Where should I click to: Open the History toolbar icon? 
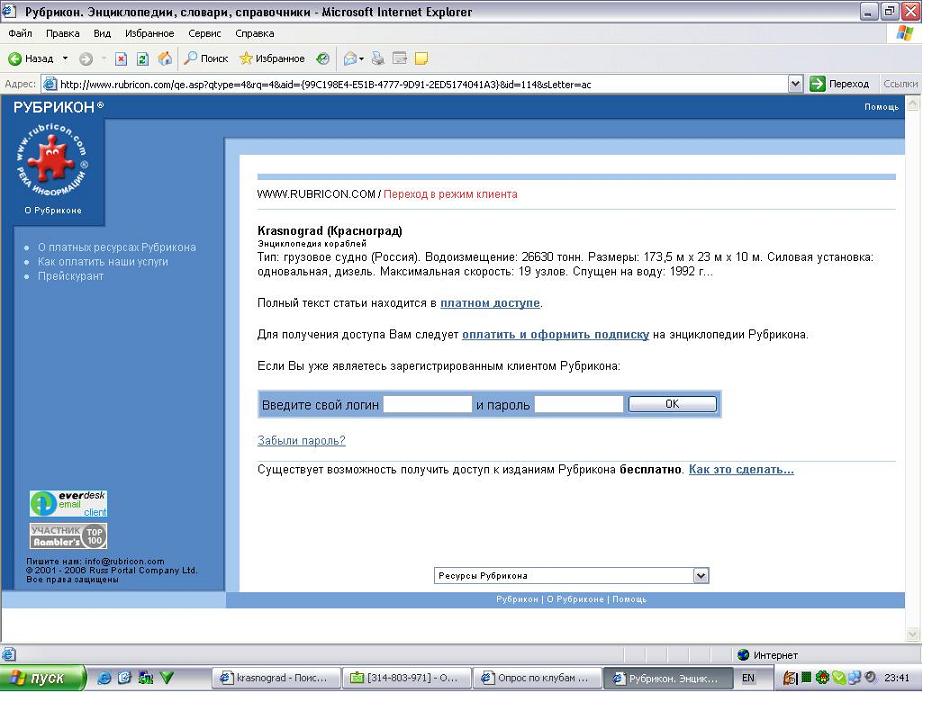click(323, 58)
